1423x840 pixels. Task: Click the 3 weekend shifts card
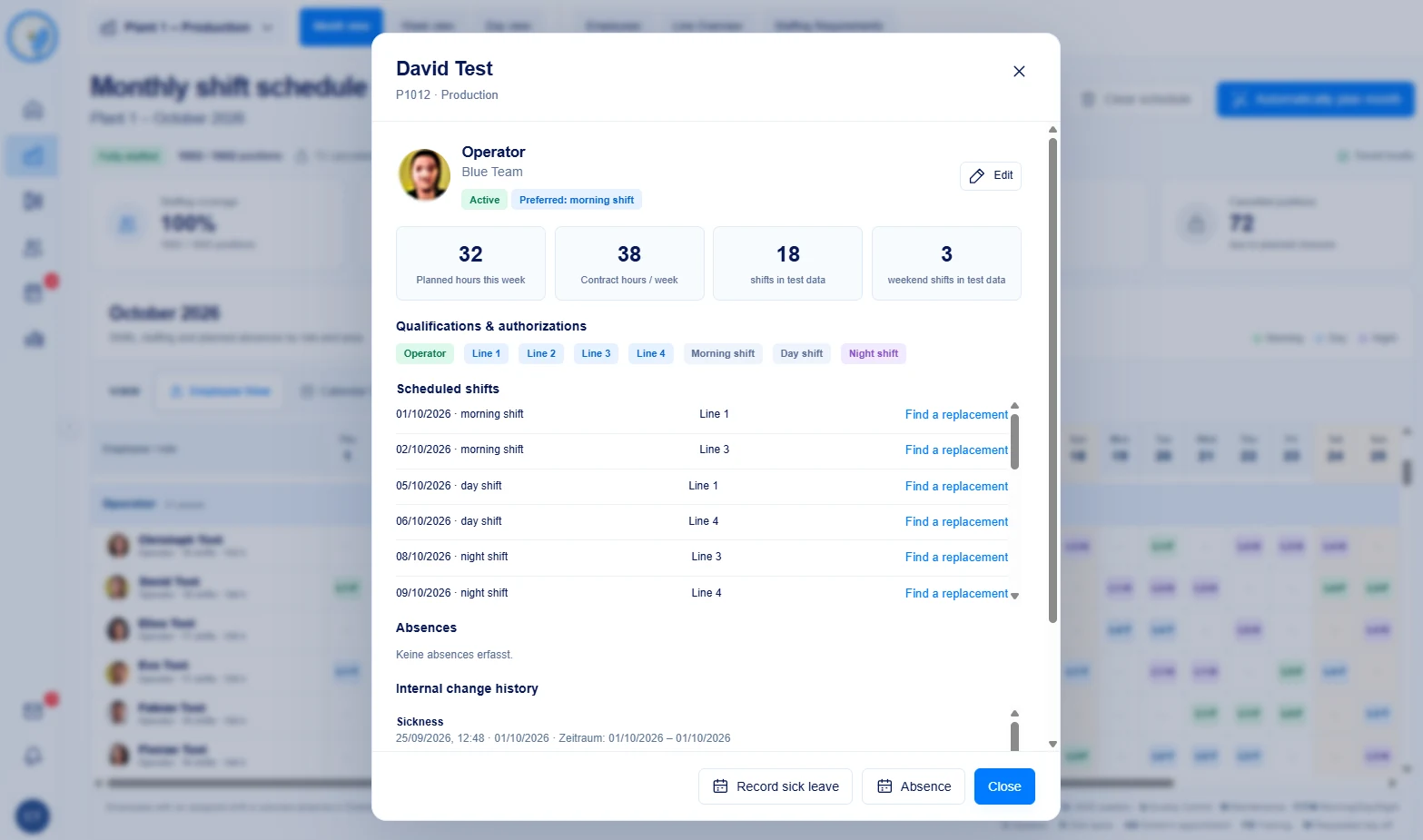pos(946,263)
